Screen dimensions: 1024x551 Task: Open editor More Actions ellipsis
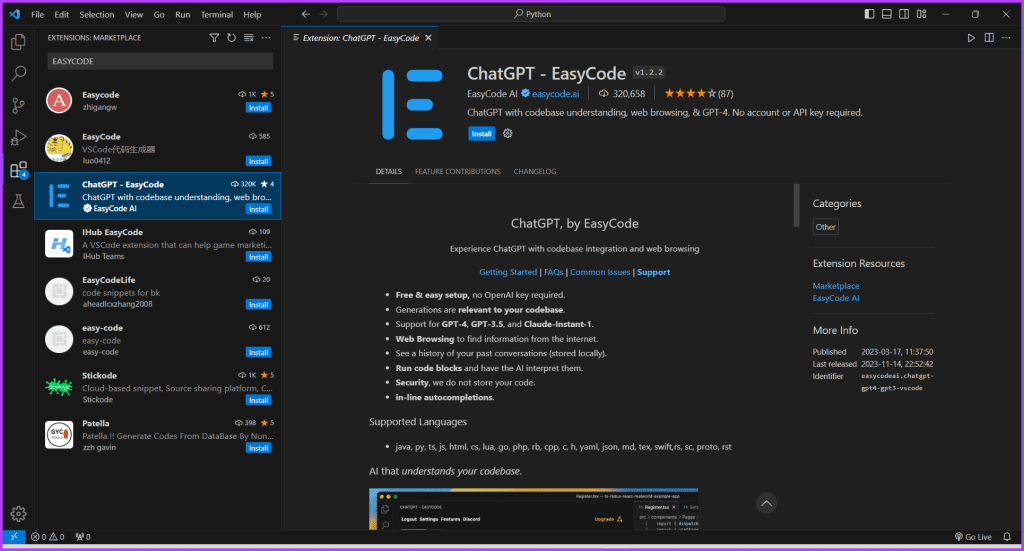click(x=1006, y=38)
